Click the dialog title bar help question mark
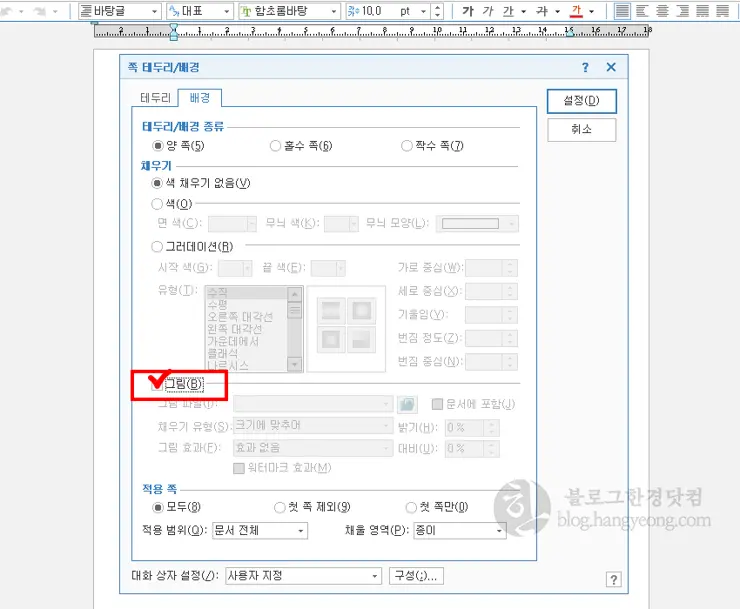The image size is (740, 609). (x=585, y=67)
